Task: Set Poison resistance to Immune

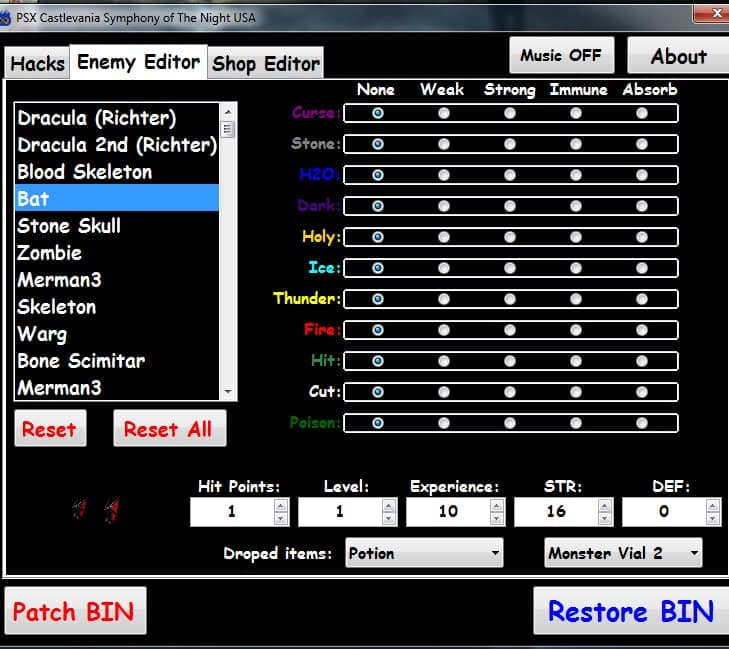Action: tap(576, 423)
